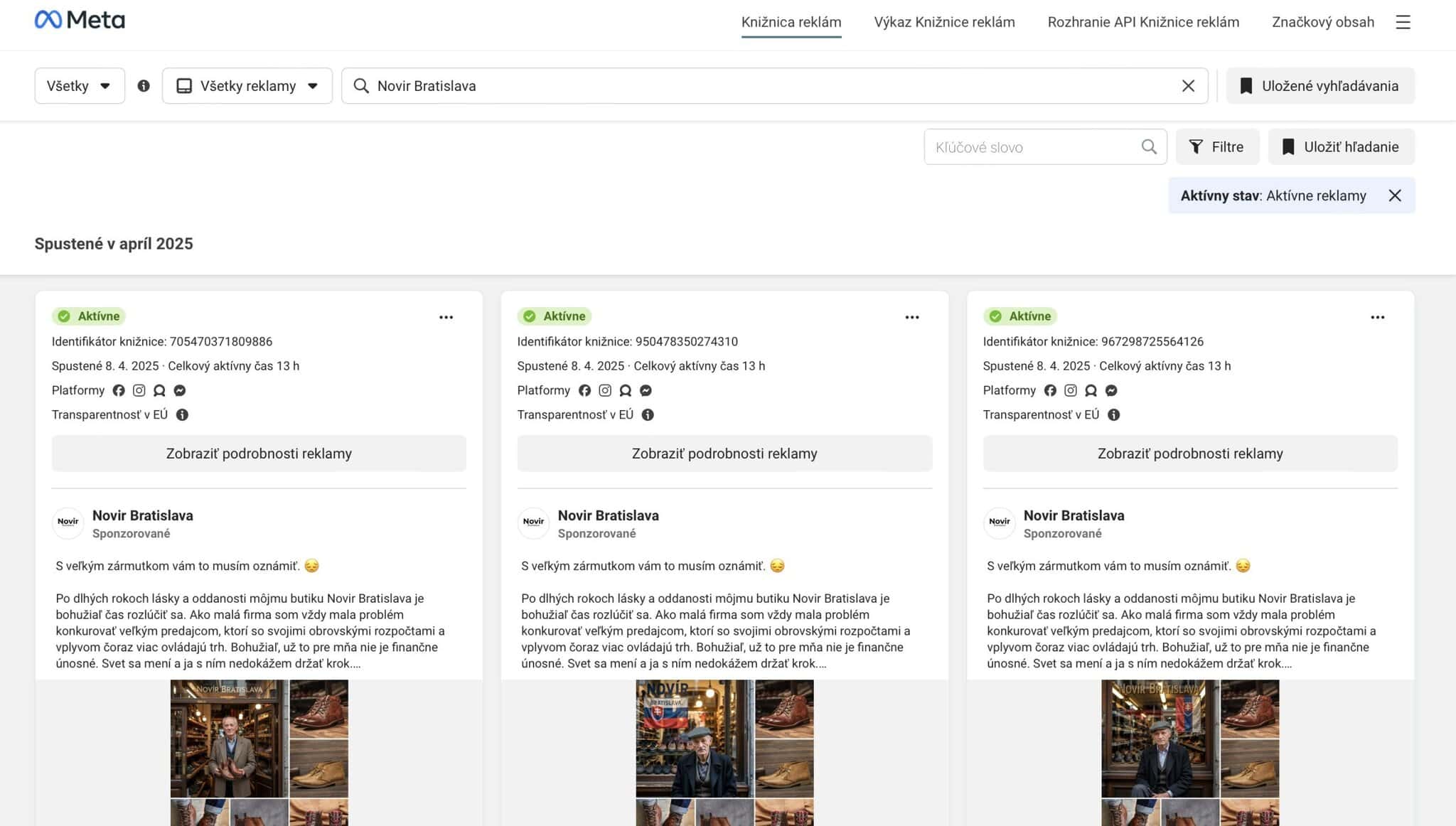Open three-dot menu on first ad card

[446, 317]
